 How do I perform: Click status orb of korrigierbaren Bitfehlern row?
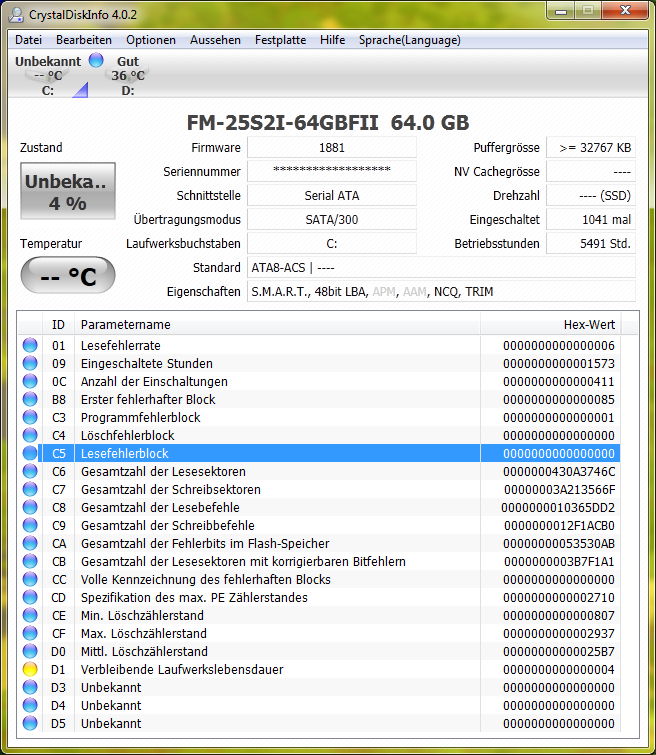pos(30,561)
